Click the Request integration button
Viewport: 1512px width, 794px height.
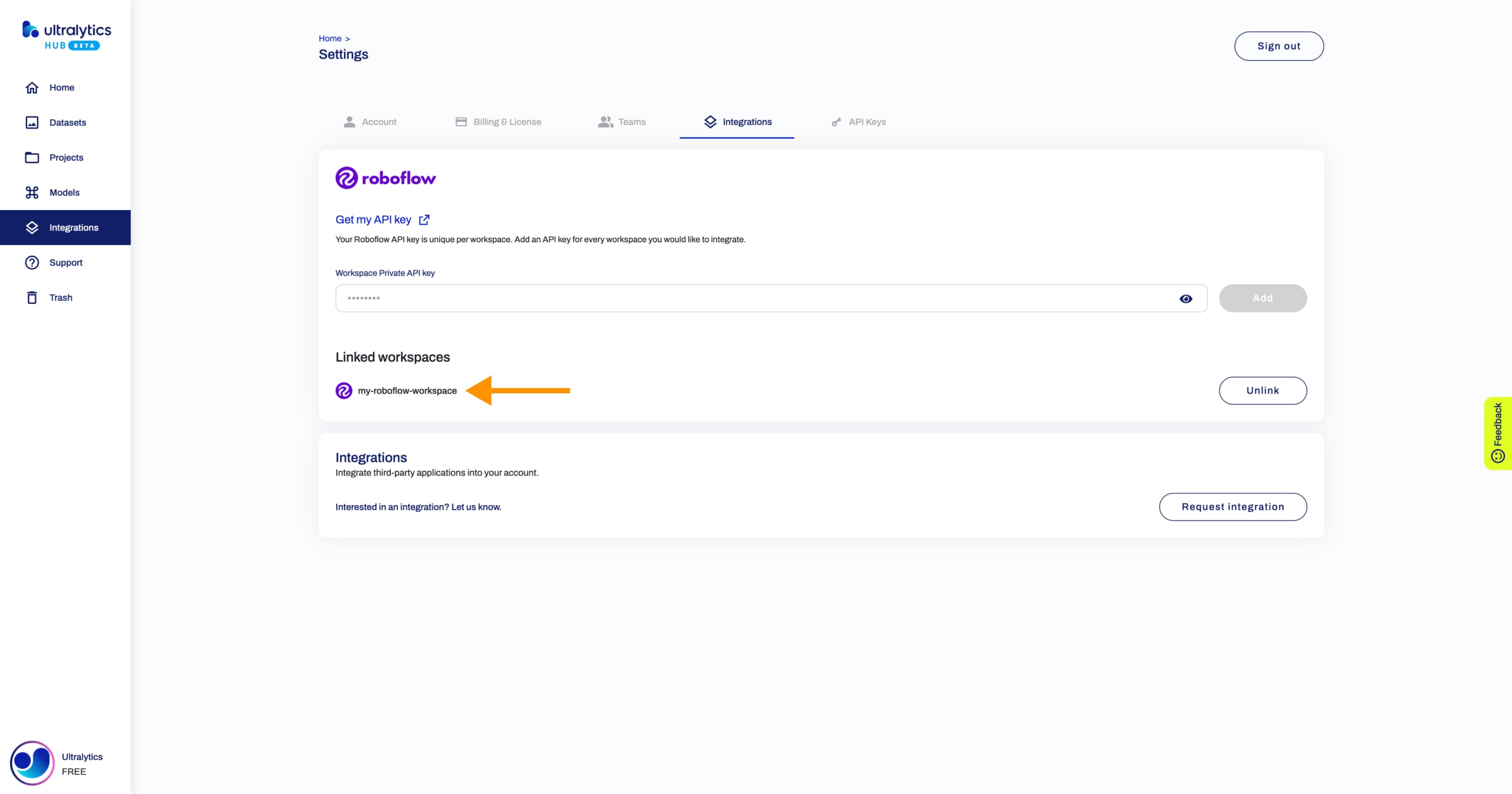pyautogui.click(x=1233, y=506)
